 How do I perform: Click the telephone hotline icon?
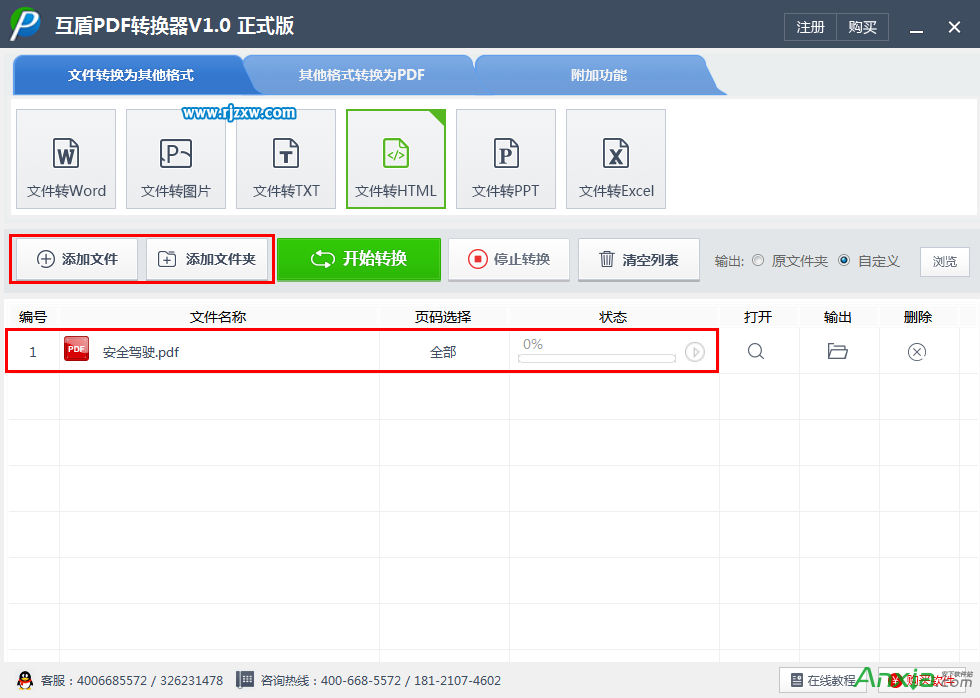(245, 680)
